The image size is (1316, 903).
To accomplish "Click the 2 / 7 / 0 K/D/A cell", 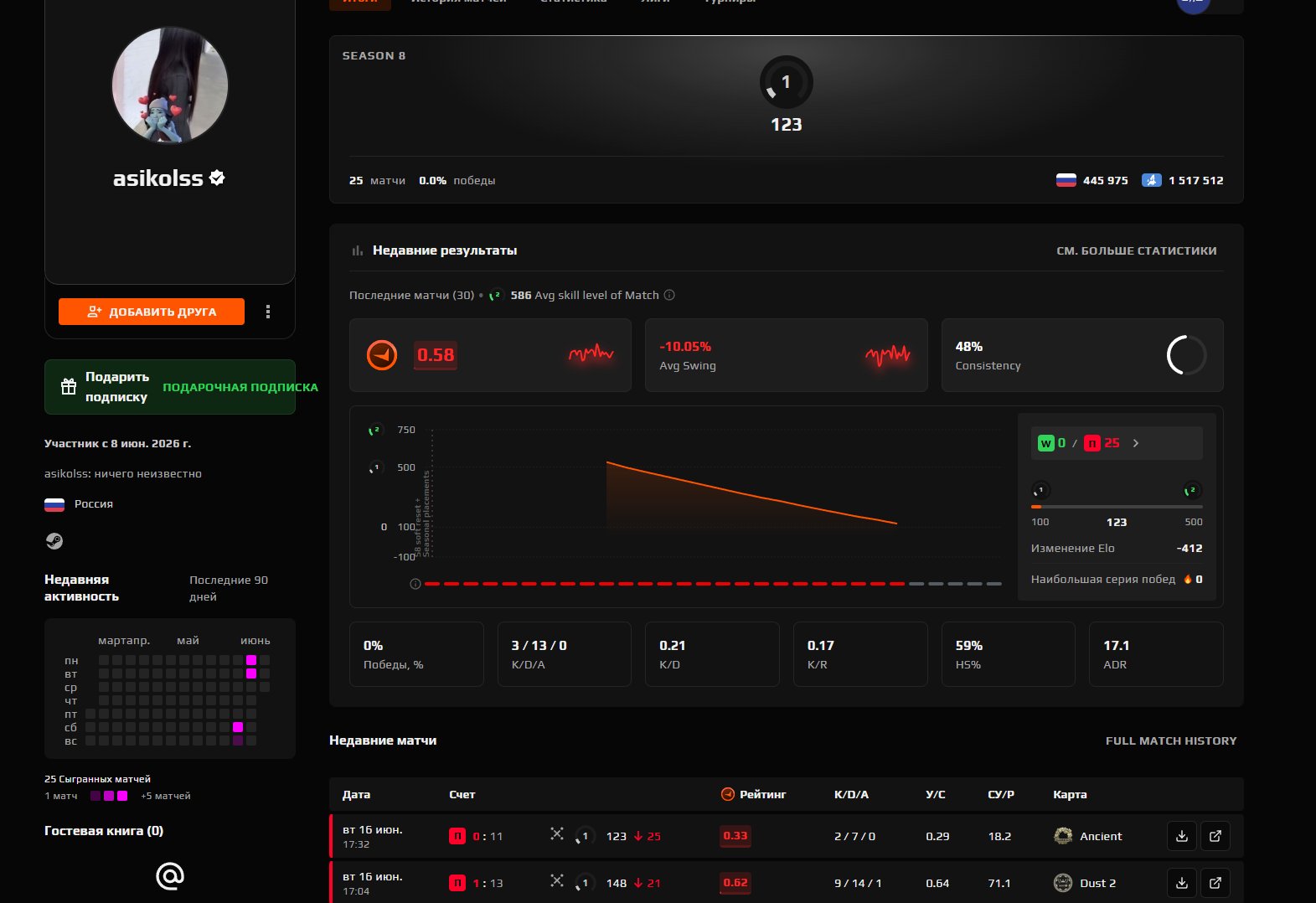I will coord(854,836).
